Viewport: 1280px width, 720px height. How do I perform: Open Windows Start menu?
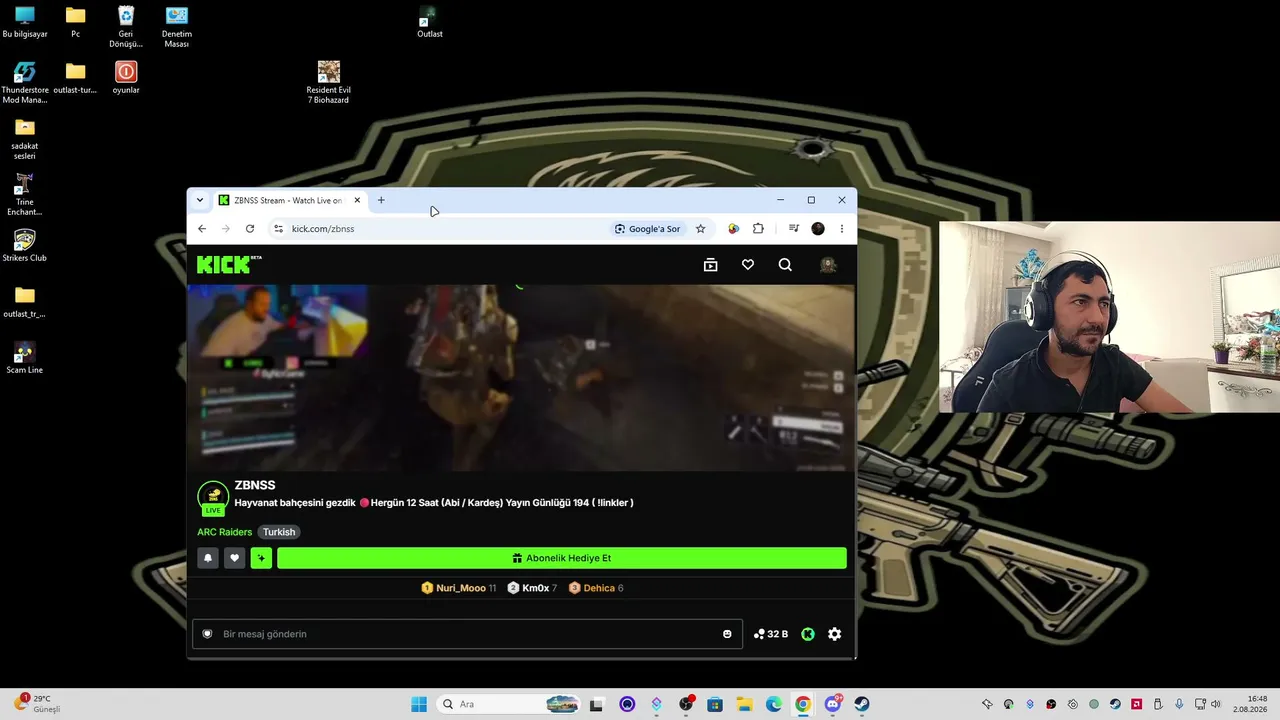[419, 704]
